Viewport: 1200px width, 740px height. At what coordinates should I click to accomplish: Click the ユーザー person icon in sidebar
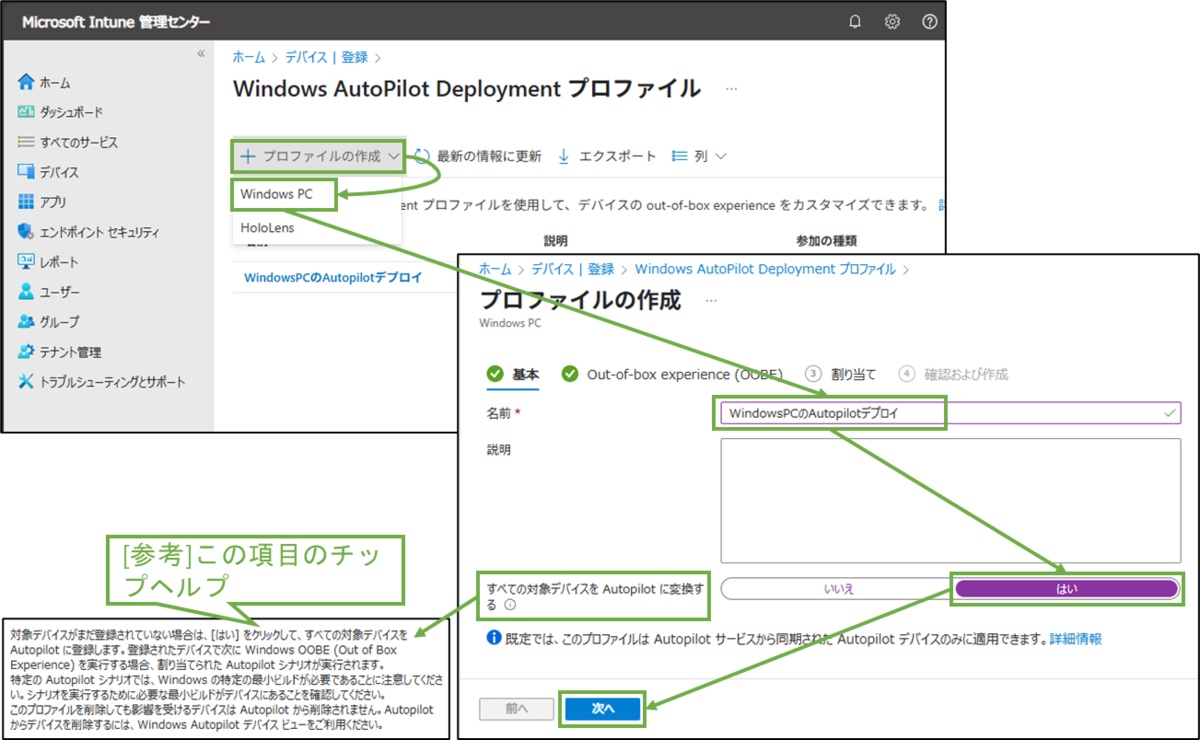click(x=26, y=292)
